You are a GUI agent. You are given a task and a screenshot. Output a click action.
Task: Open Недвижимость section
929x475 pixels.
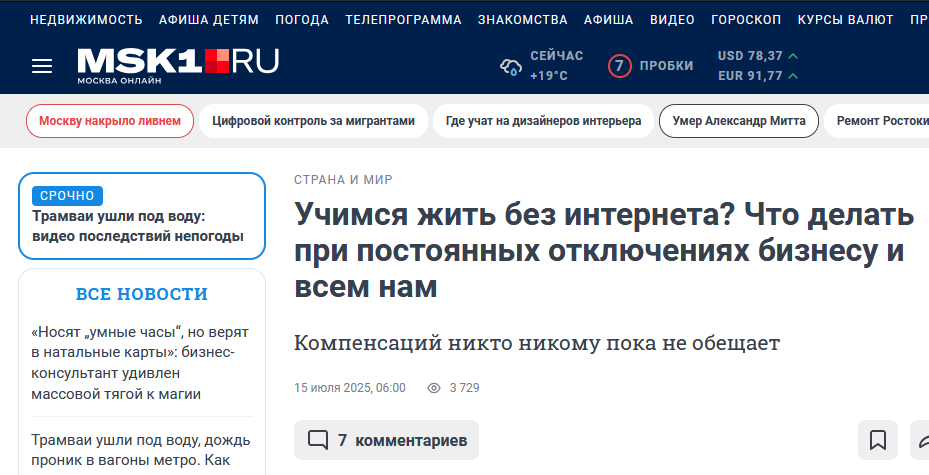point(86,20)
